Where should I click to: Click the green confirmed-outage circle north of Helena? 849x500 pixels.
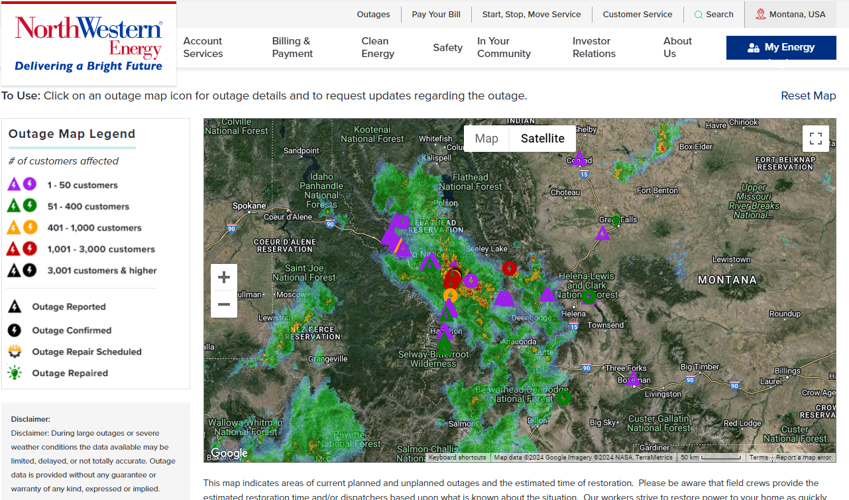click(x=589, y=296)
